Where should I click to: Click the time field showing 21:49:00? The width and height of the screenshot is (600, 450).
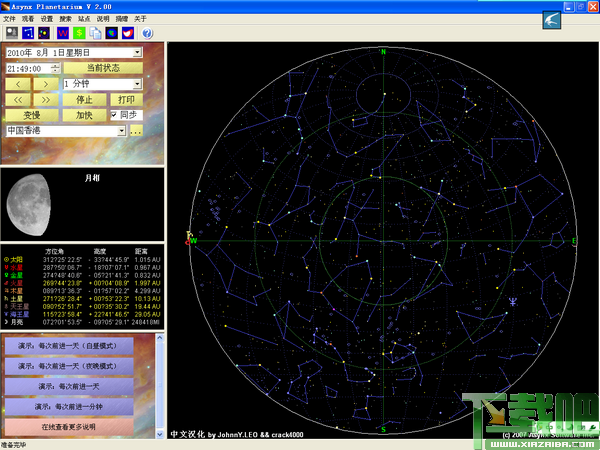click(29, 68)
